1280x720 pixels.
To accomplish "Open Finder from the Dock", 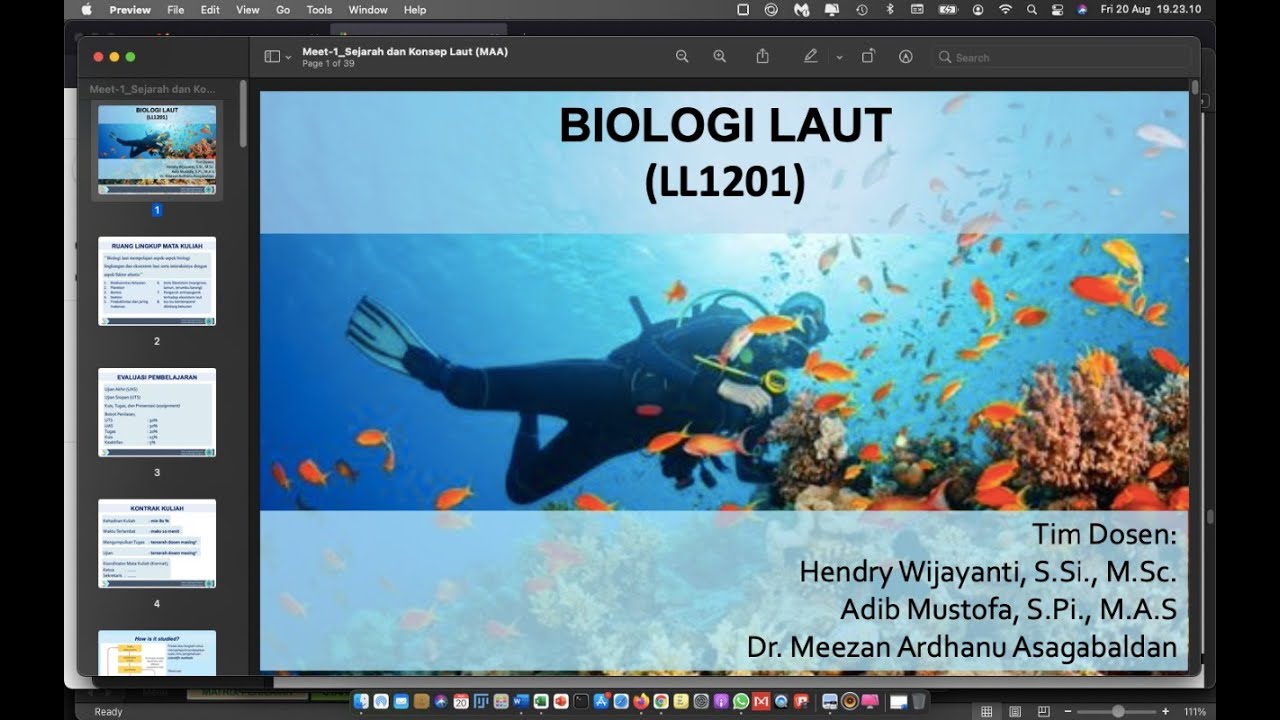I will [x=361, y=702].
